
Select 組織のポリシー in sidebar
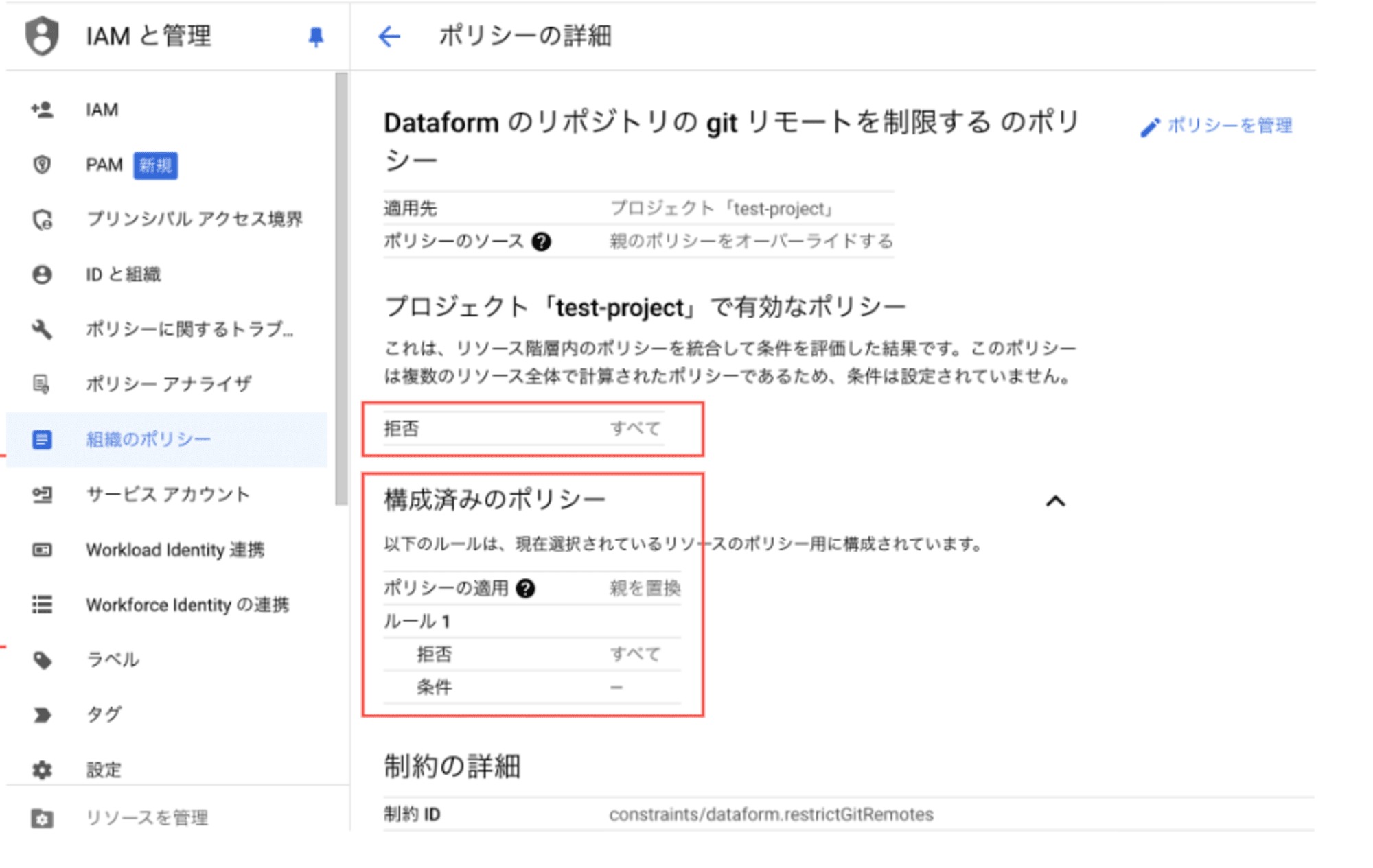point(166,440)
